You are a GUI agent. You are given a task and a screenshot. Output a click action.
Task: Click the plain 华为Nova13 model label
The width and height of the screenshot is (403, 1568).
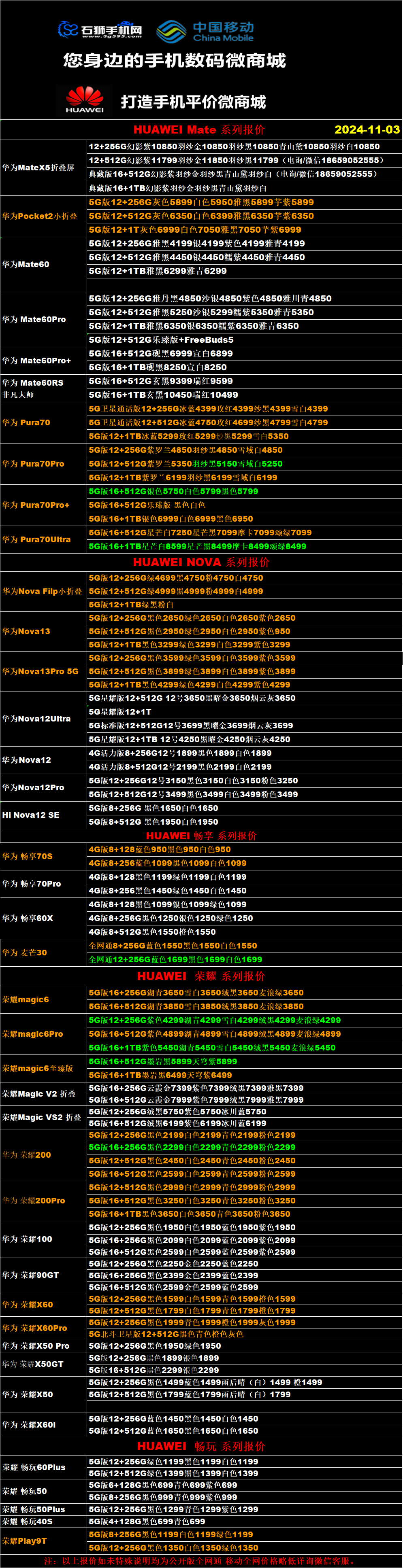pyautogui.click(x=26, y=631)
